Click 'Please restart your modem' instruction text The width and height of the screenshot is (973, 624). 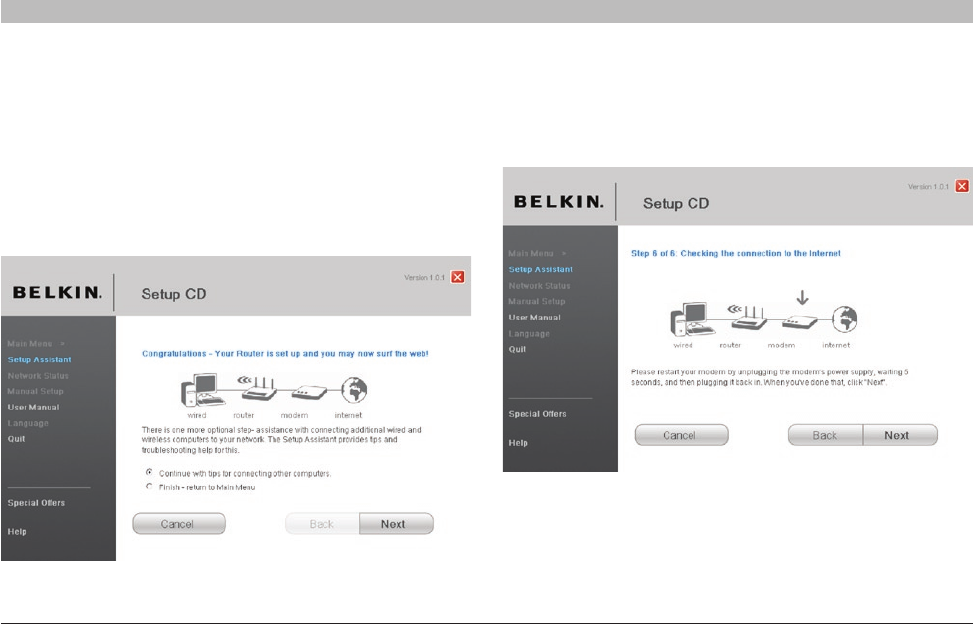click(x=769, y=377)
